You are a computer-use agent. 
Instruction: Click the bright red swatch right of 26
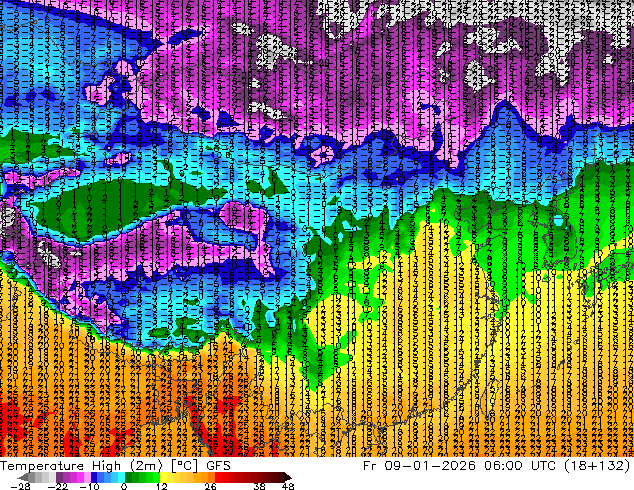(218, 477)
